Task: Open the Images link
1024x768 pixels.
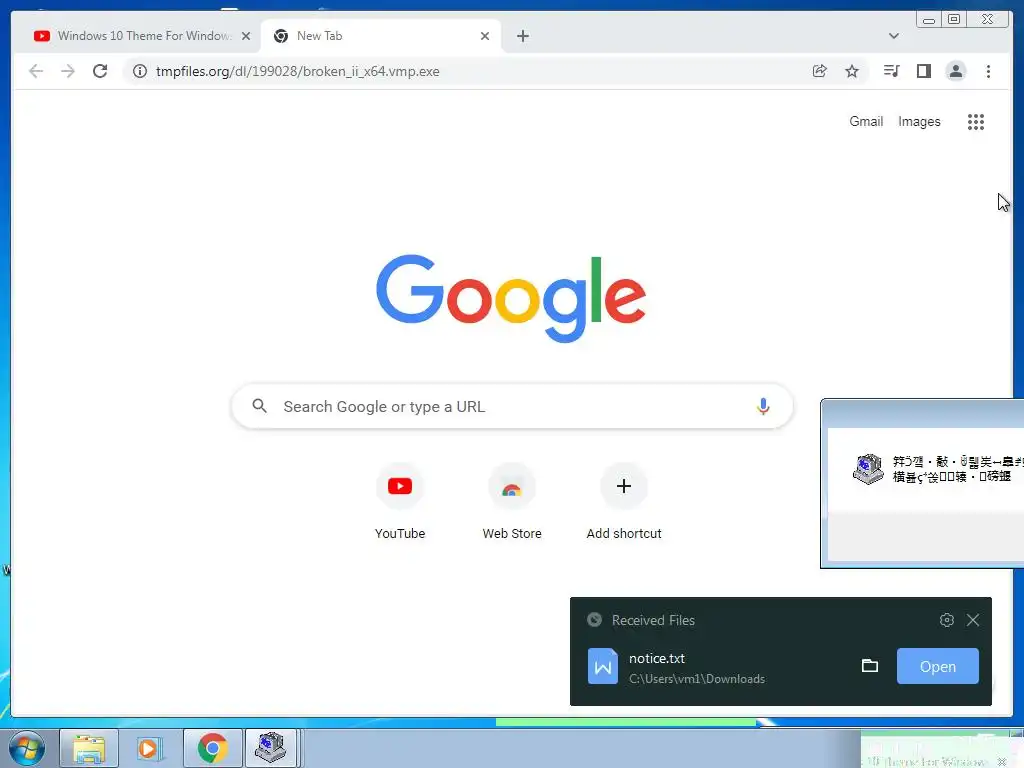Action: point(919,121)
